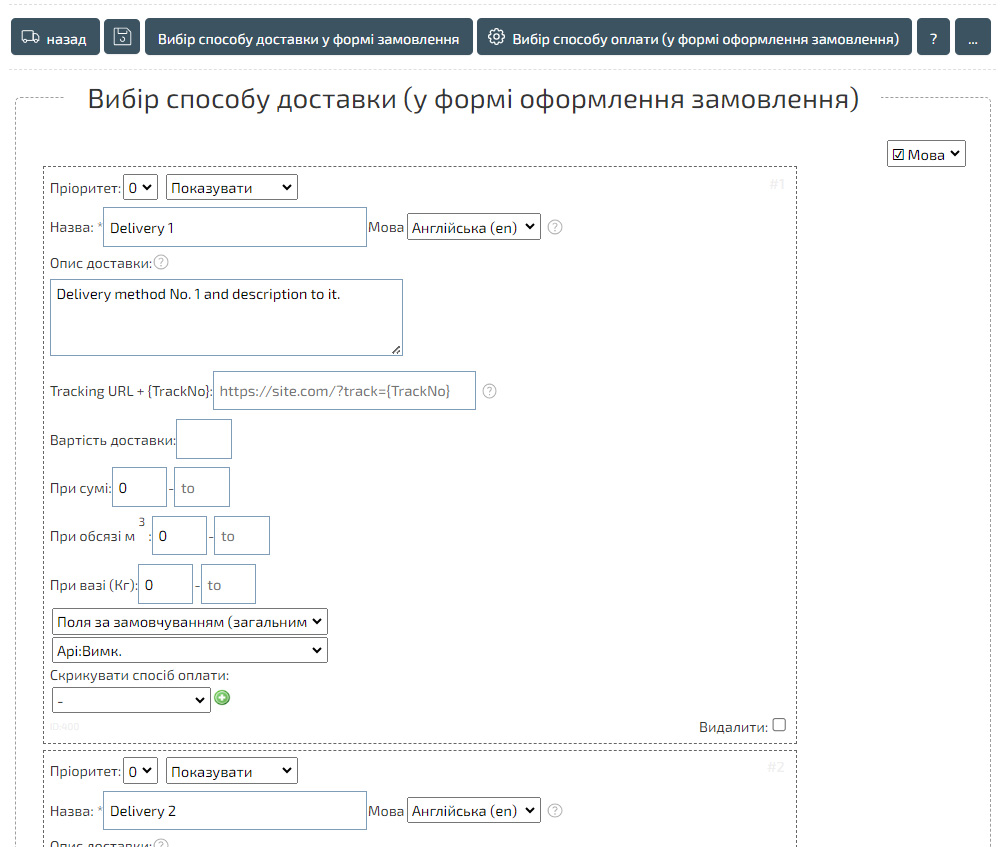Open Вибір способу доставки у формі замовлення tab

click(x=308, y=38)
